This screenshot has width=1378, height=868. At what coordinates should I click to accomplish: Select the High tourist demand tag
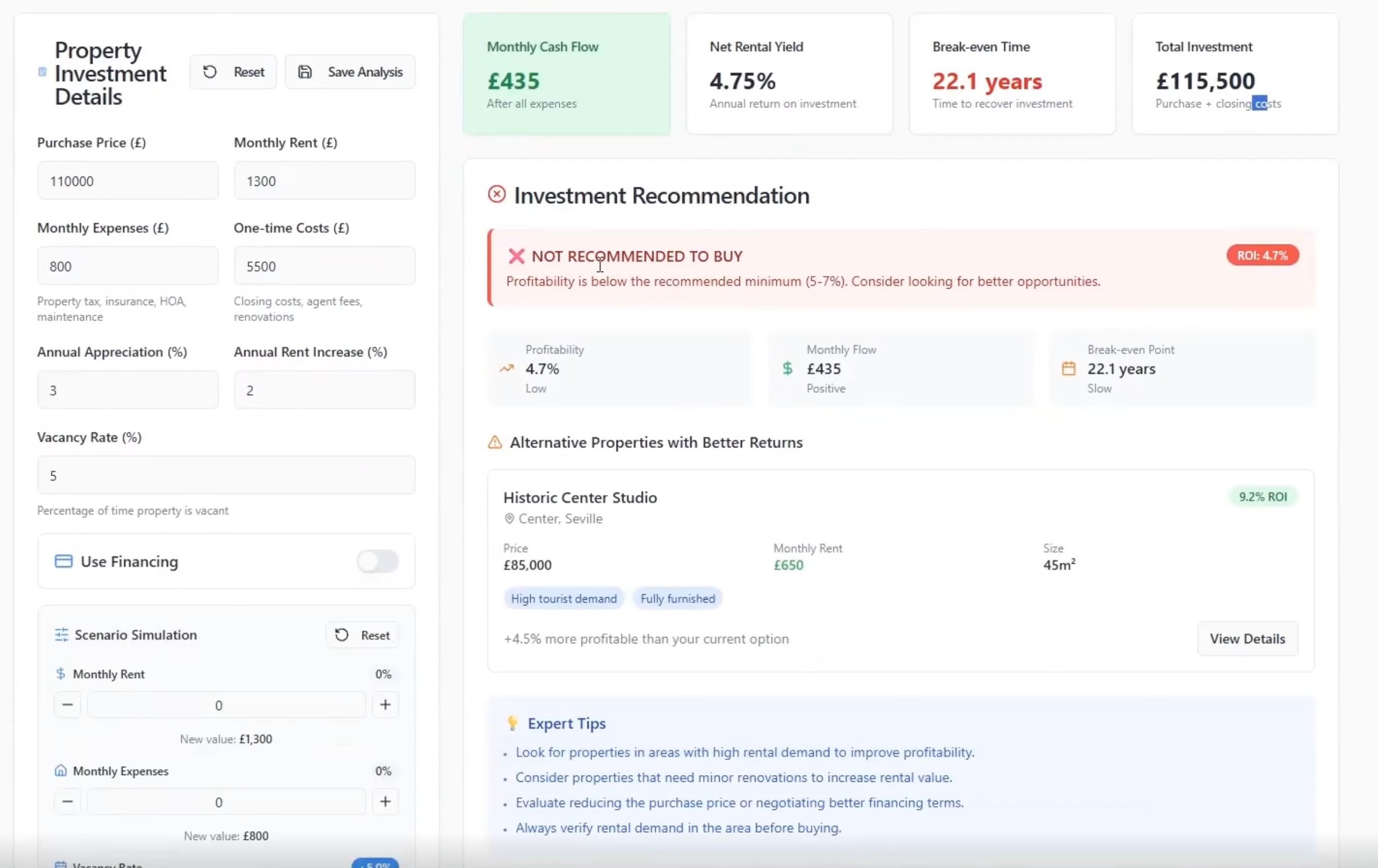(x=564, y=599)
